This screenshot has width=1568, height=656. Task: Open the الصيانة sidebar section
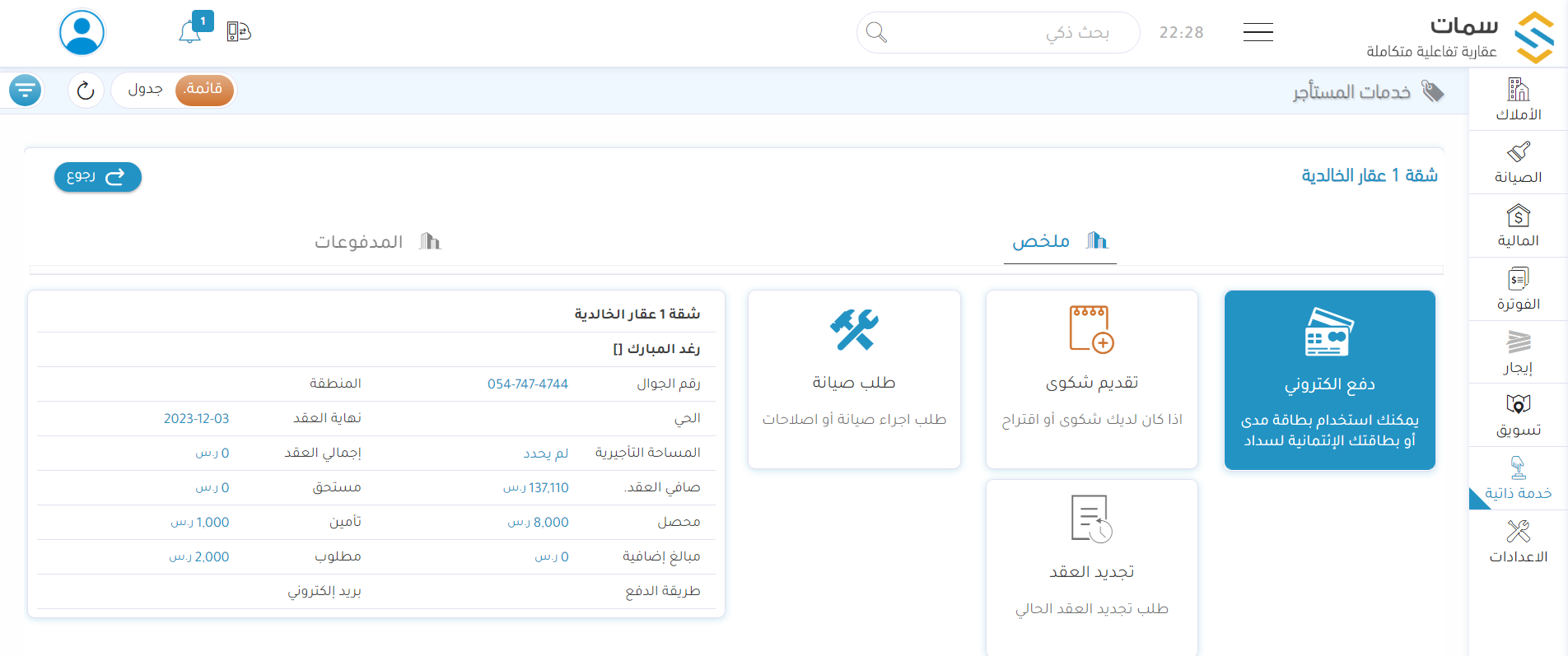tap(1518, 163)
